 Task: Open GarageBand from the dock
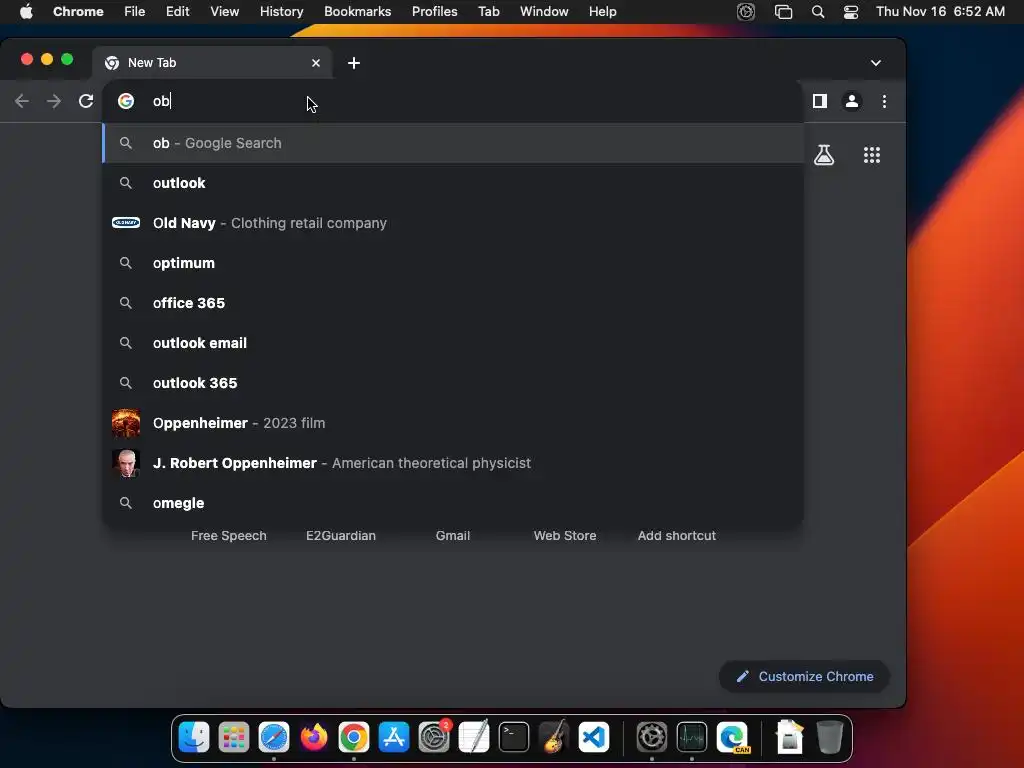pos(554,737)
